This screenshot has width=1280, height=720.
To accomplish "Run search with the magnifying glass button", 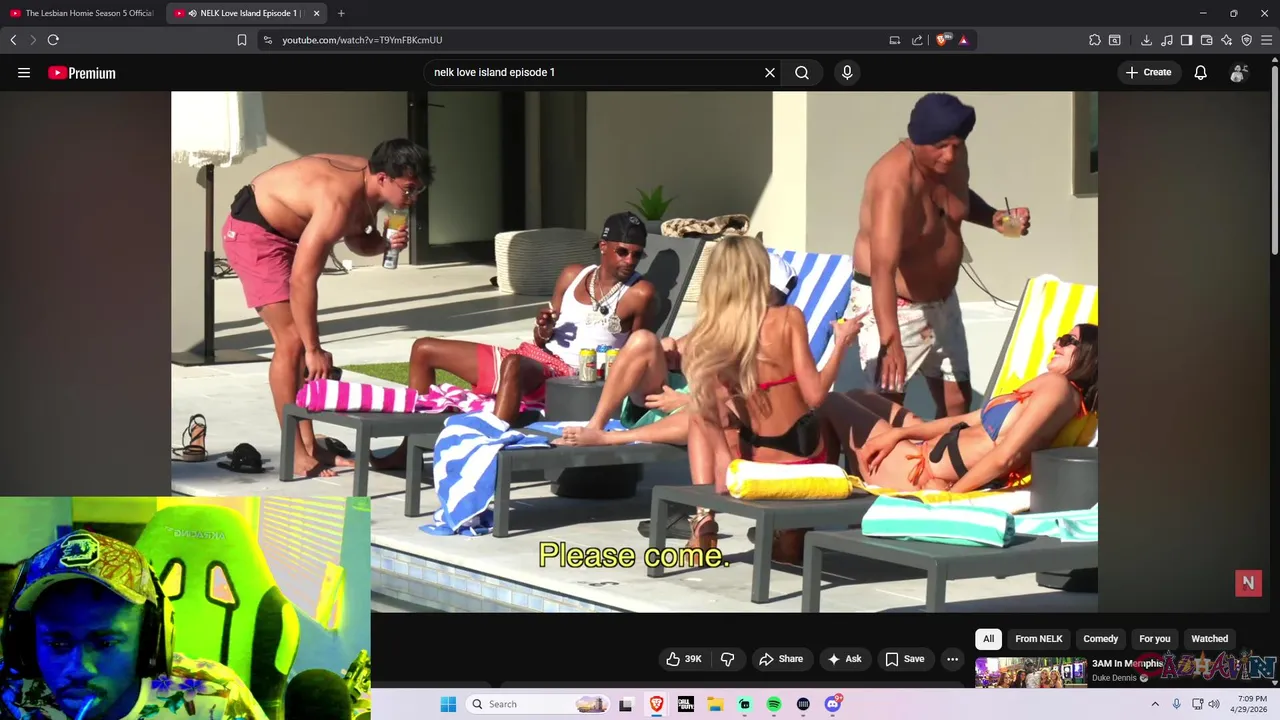I will point(802,72).
